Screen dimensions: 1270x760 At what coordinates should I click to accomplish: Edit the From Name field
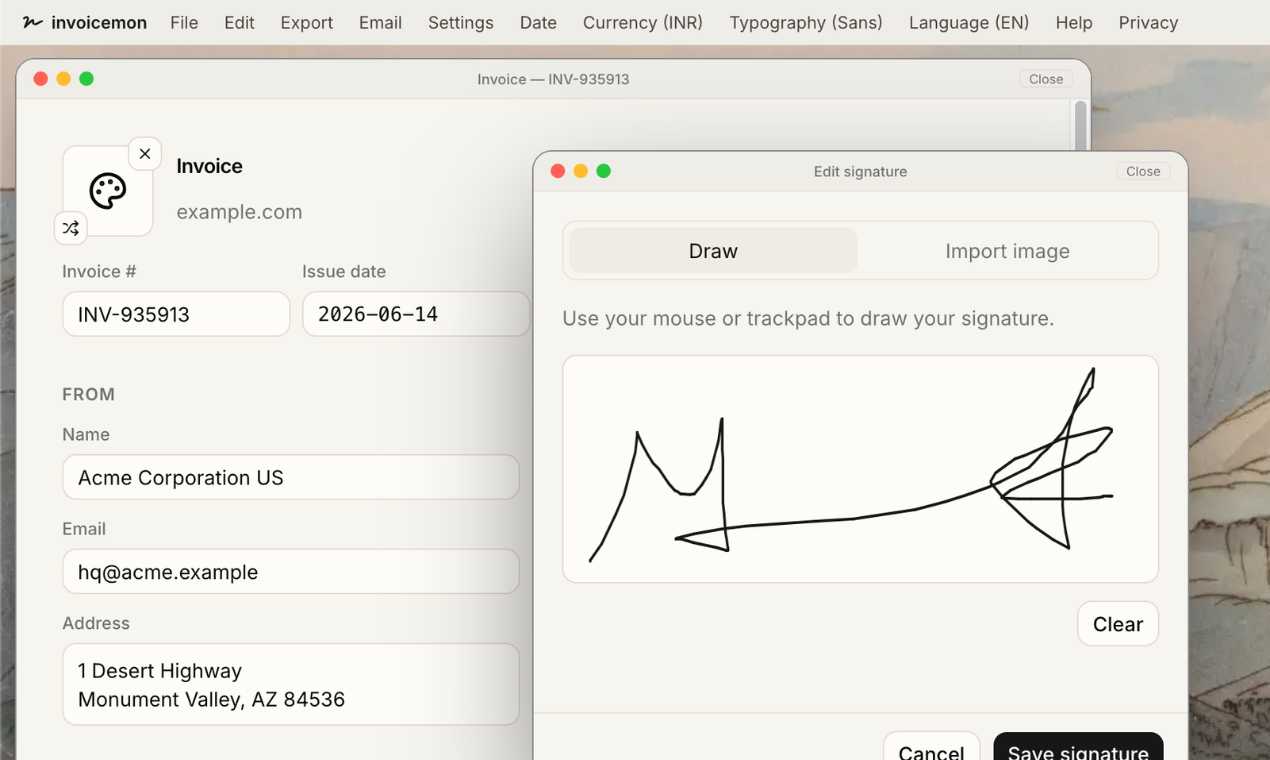click(291, 477)
